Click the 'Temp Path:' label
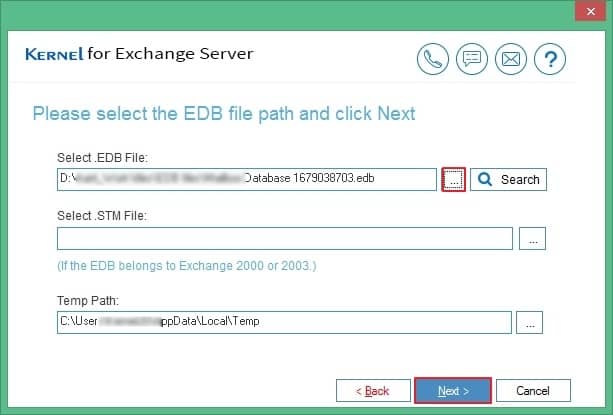613x415 pixels. coord(88,301)
